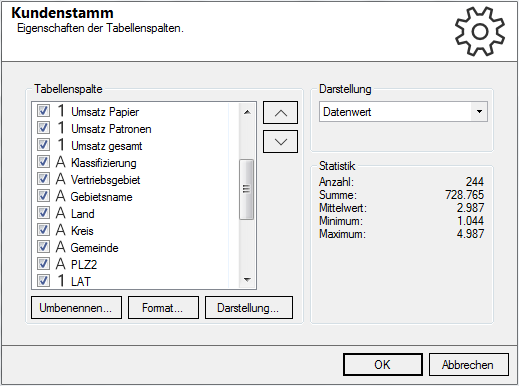Uncheck the LAT column checkbox
Viewport: 519px width, 386px height.
coord(43,281)
